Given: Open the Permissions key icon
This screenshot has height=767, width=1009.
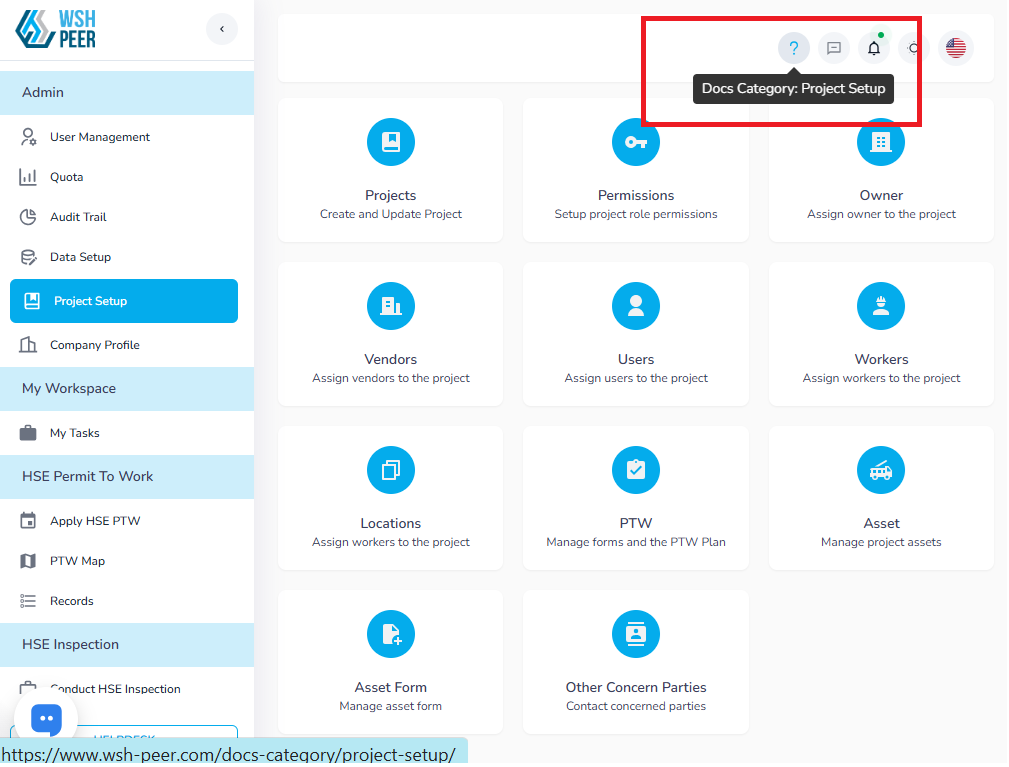Looking at the screenshot, I should [x=636, y=142].
